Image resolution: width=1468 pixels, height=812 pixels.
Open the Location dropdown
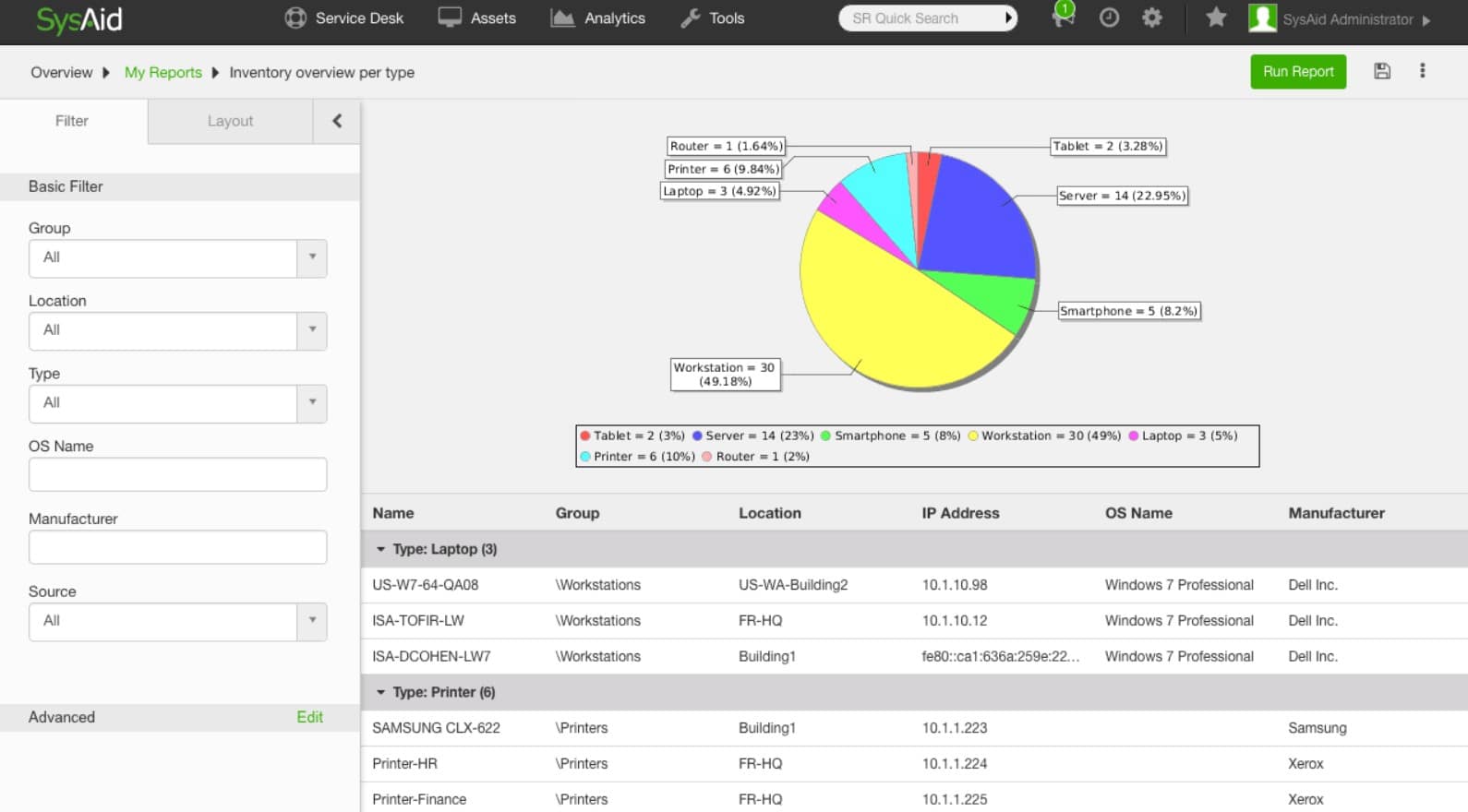click(177, 330)
